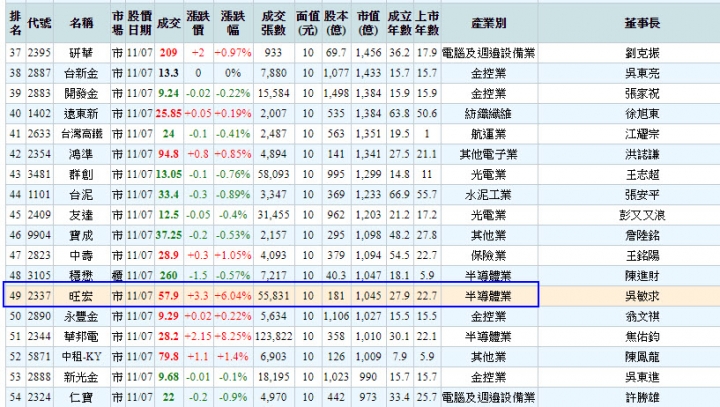Image resolution: width=720 pixels, height=407 pixels.
Task: Sort by the 名稱 column header
Action: [81, 23]
